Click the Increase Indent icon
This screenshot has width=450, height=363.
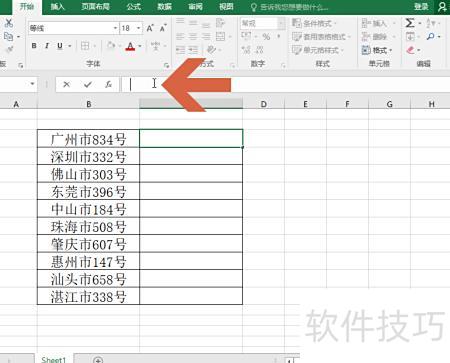point(193,50)
